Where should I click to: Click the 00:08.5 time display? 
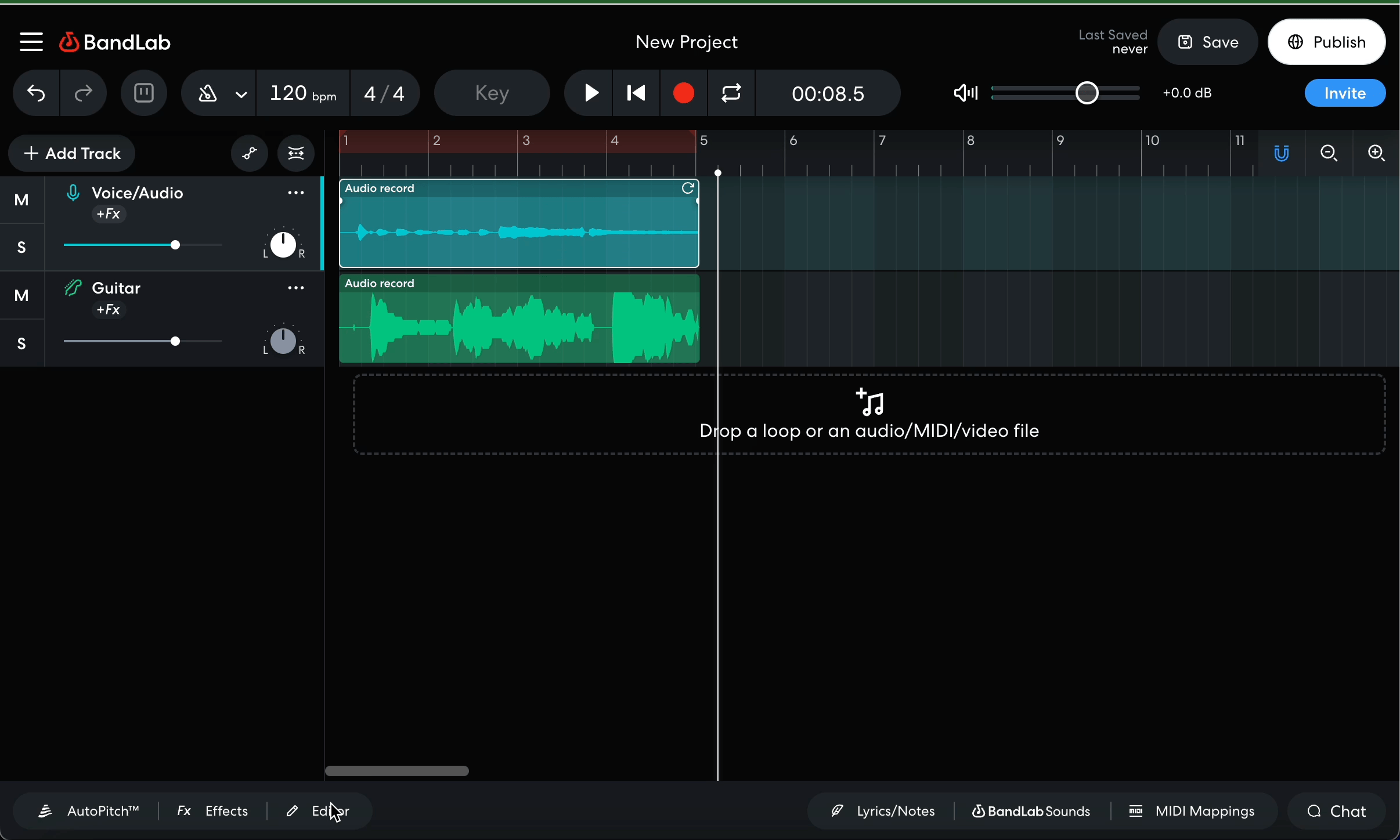828,93
